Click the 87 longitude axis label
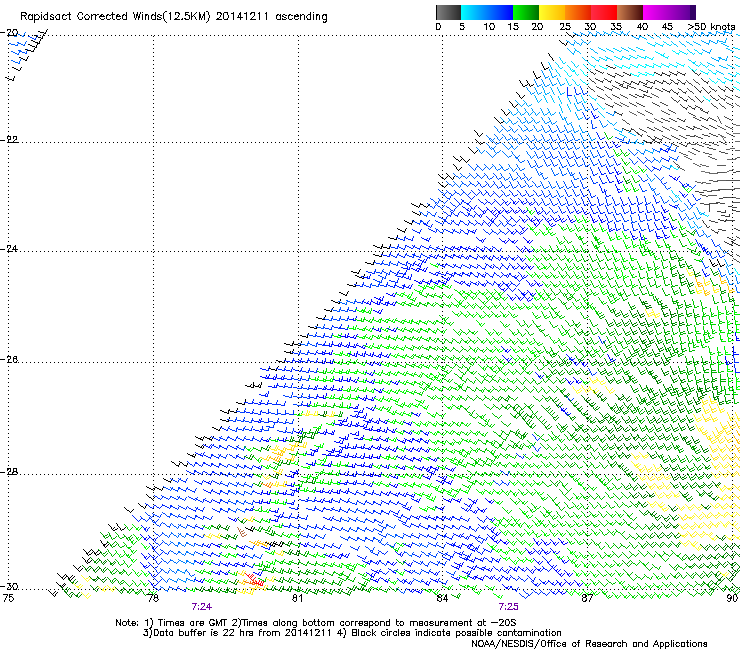Image resolution: width=740 pixels, height=650 pixels. [587, 598]
